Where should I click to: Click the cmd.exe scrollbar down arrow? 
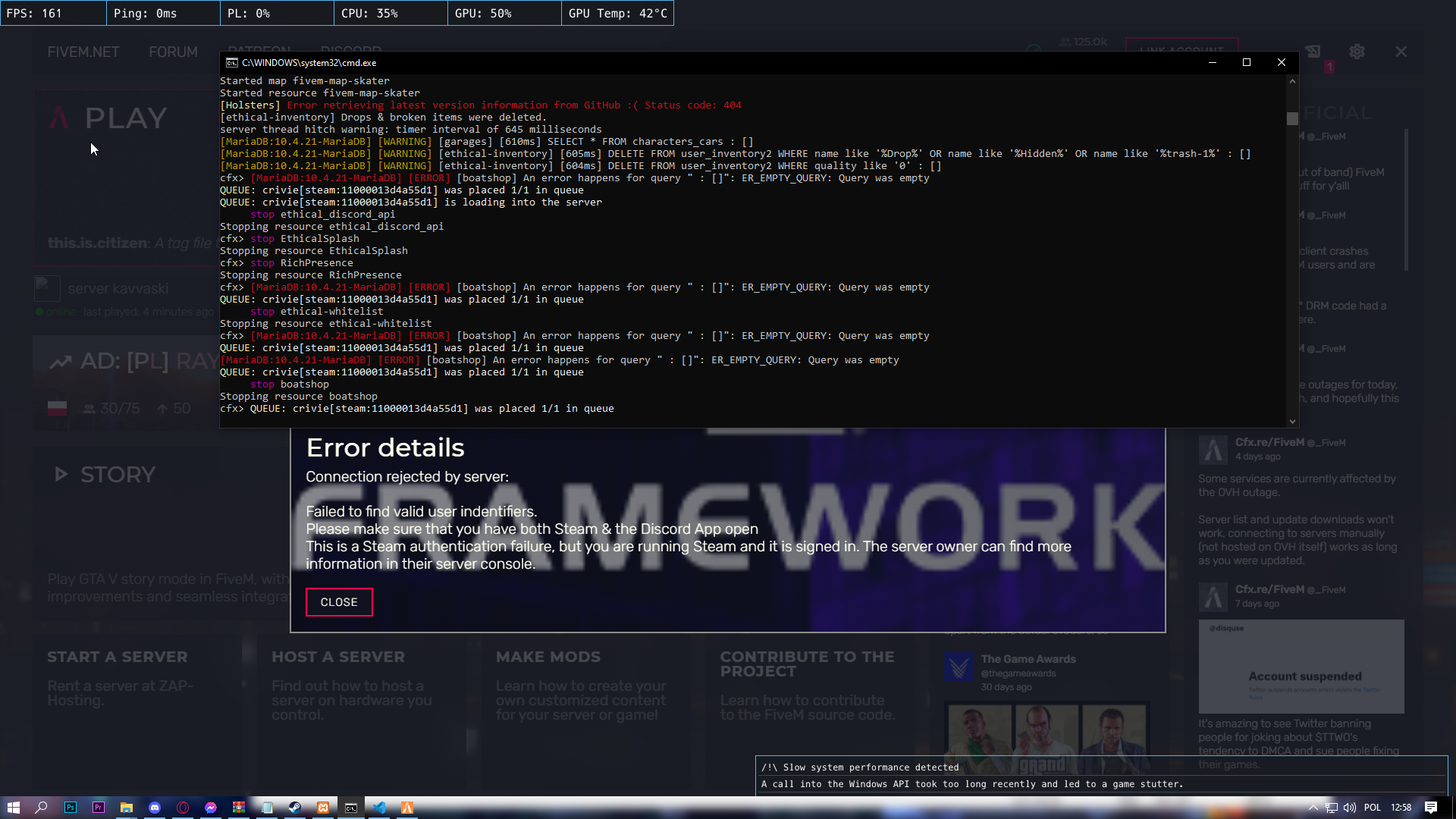pyautogui.click(x=1292, y=422)
